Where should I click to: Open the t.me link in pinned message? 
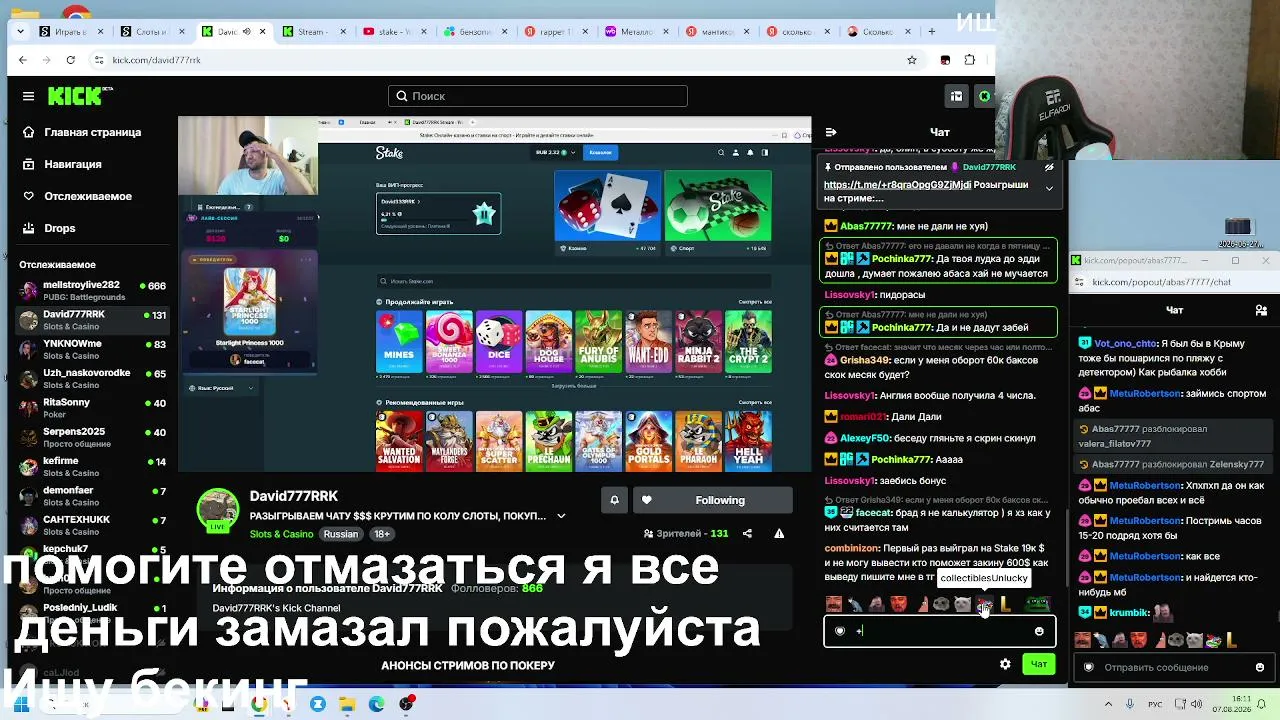point(897,185)
